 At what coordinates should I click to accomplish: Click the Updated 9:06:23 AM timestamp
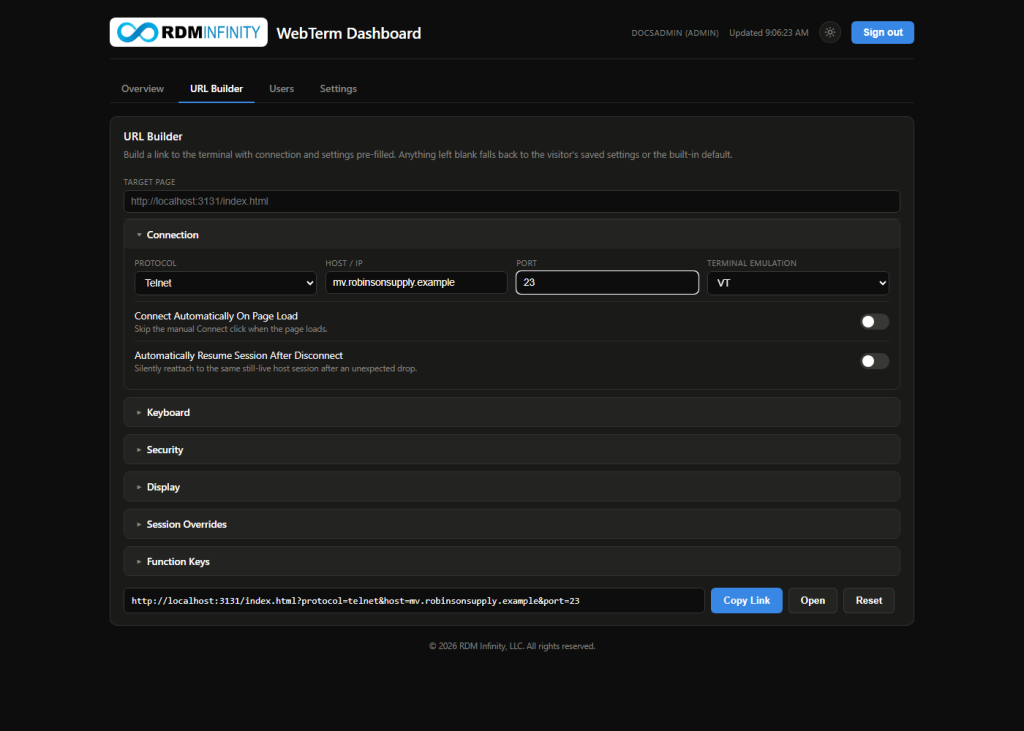coord(769,33)
